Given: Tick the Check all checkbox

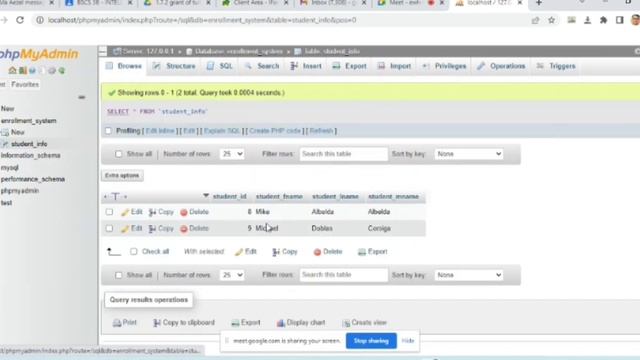Looking at the screenshot, I should pos(133,251).
